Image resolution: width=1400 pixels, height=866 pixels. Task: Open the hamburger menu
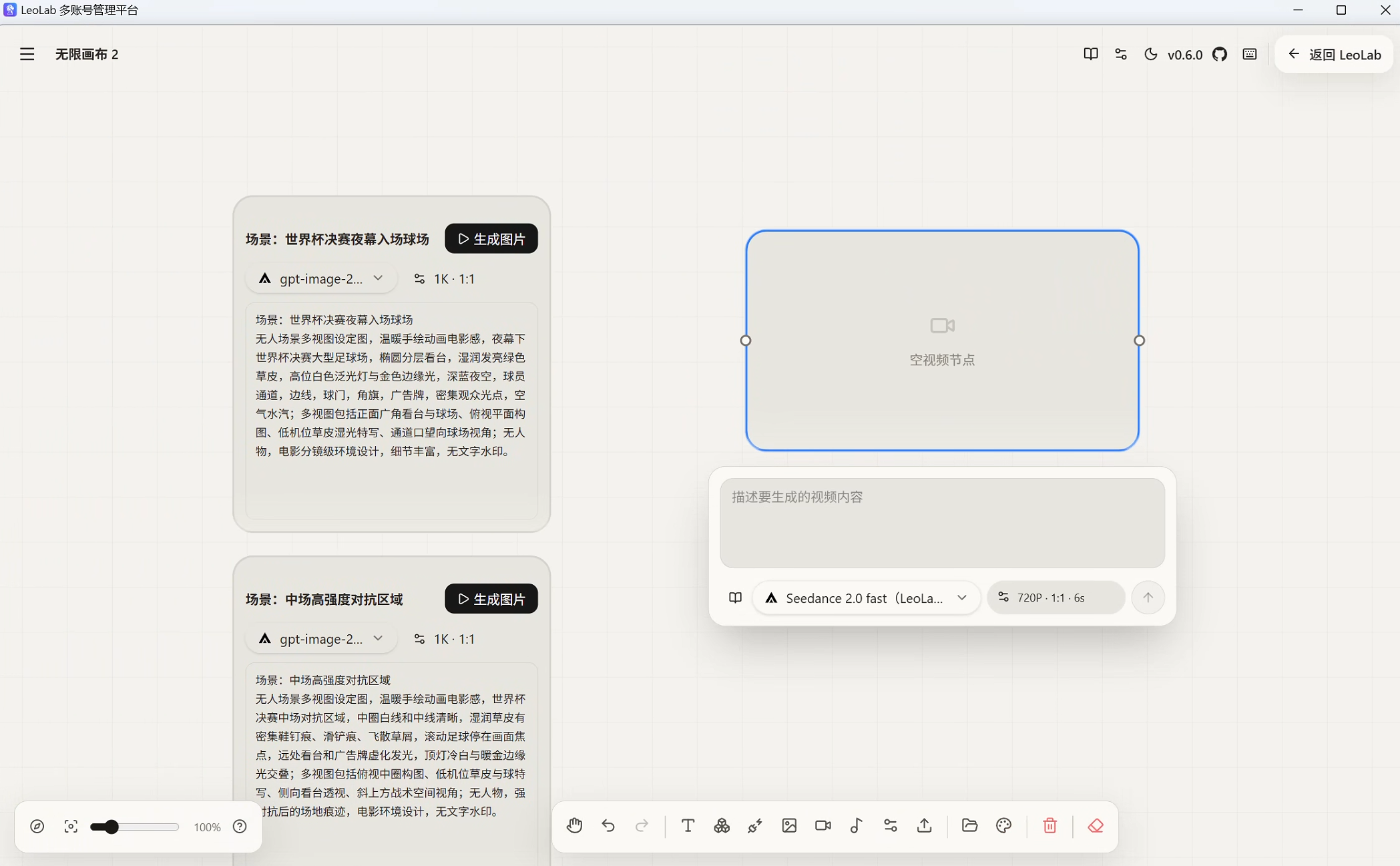pyautogui.click(x=27, y=54)
